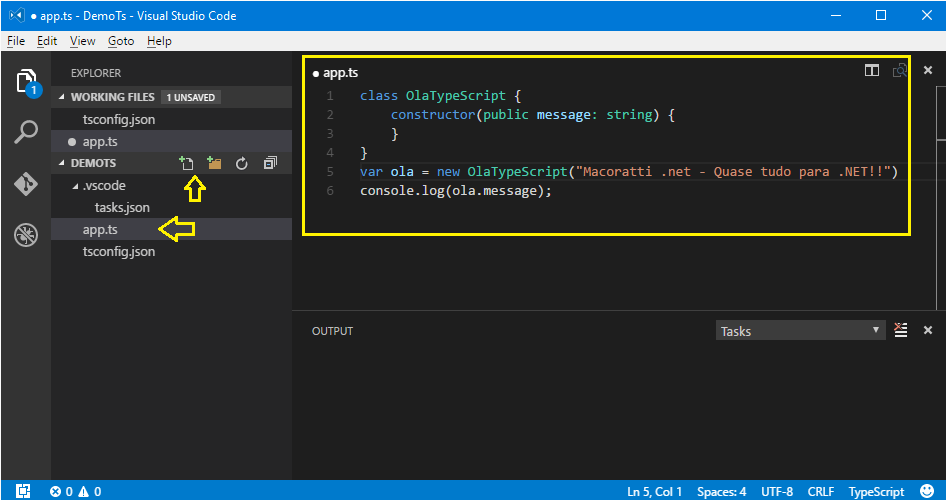Click the EXPLORER header text

96,73
